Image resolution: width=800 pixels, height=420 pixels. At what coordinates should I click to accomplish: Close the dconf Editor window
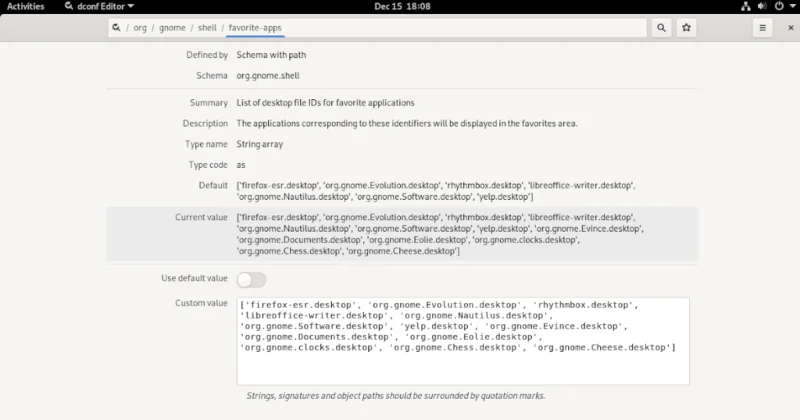[x=791, y=28]
